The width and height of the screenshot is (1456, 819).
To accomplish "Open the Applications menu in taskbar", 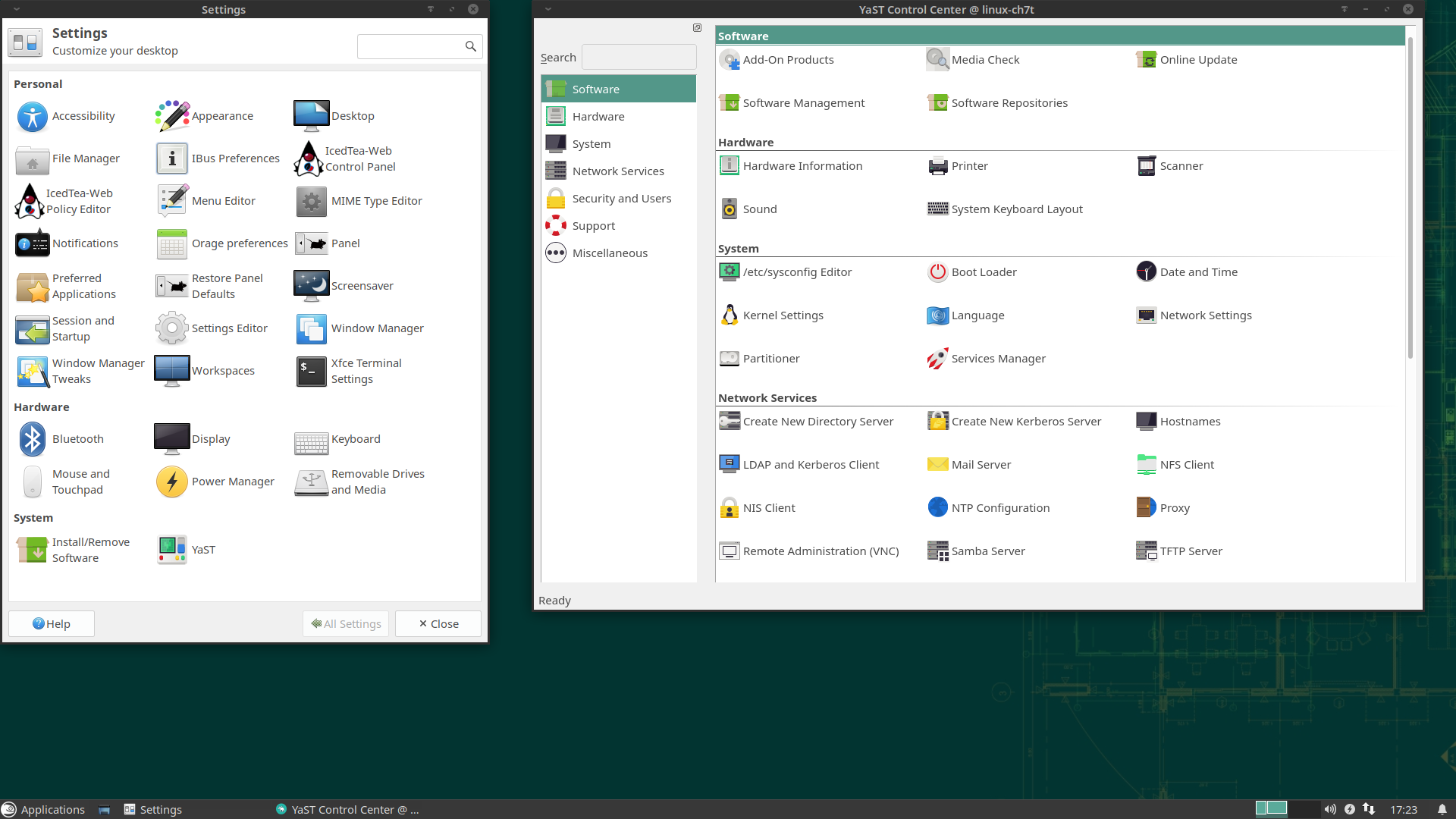I will (x=43, y=809).
